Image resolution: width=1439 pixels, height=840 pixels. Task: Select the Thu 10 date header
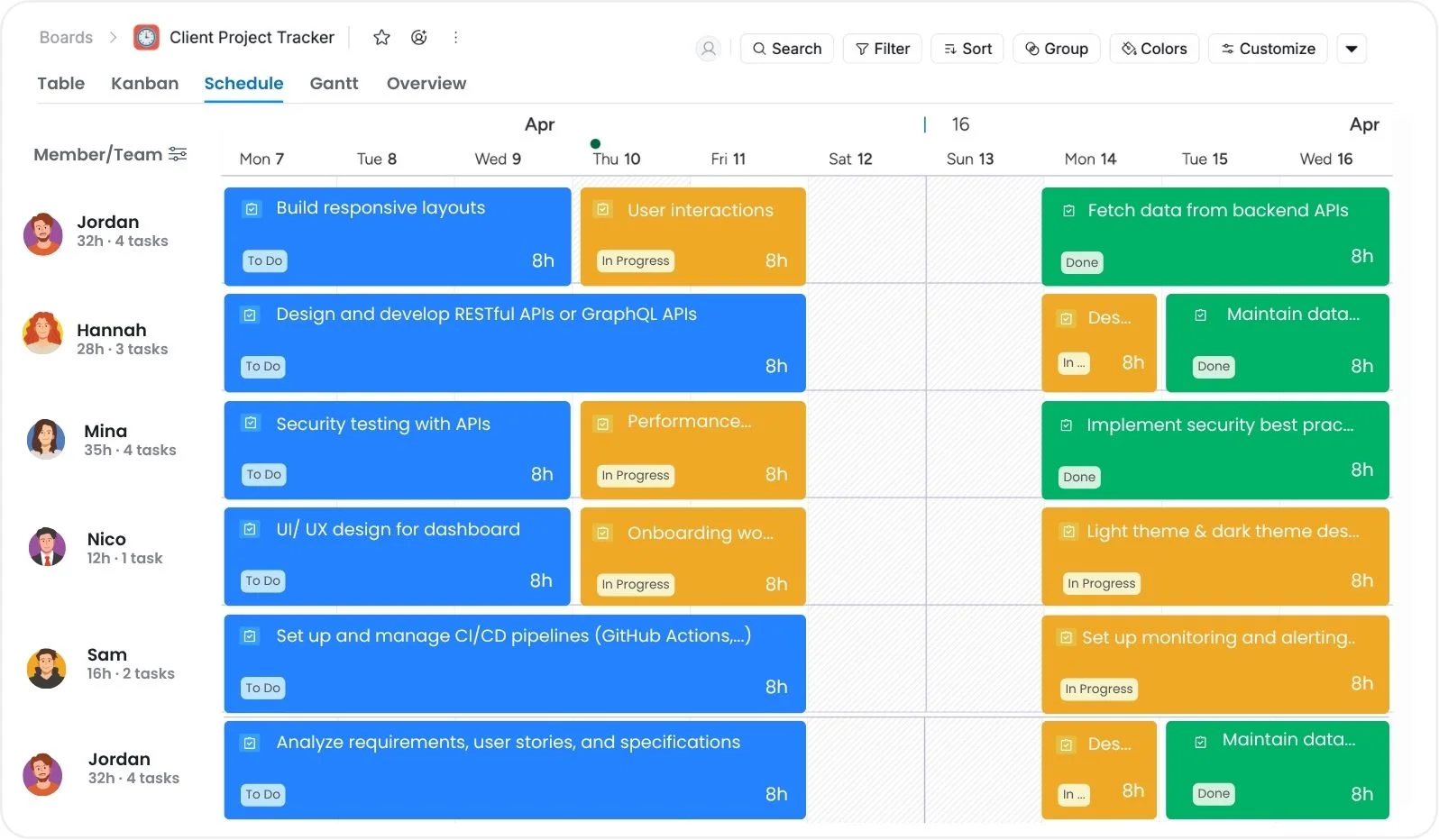[617, 160]
